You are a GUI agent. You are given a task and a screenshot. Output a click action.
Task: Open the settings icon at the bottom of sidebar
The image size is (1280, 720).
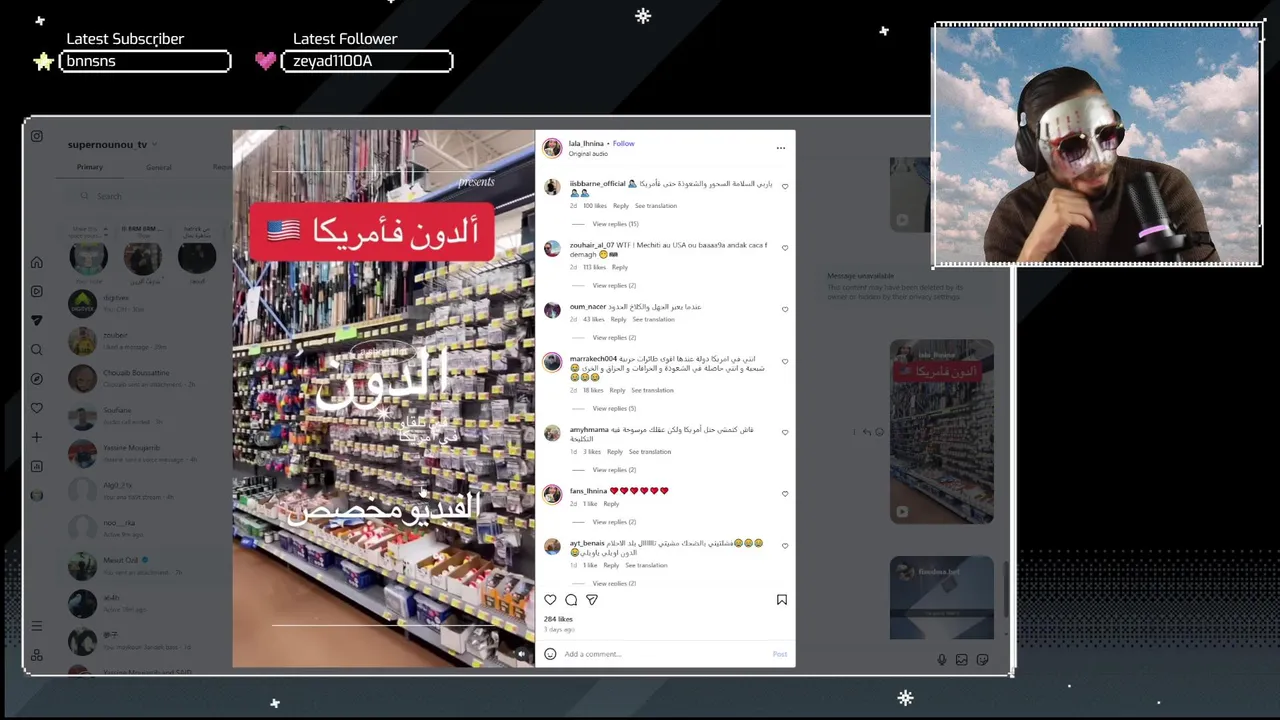[37, 655]
